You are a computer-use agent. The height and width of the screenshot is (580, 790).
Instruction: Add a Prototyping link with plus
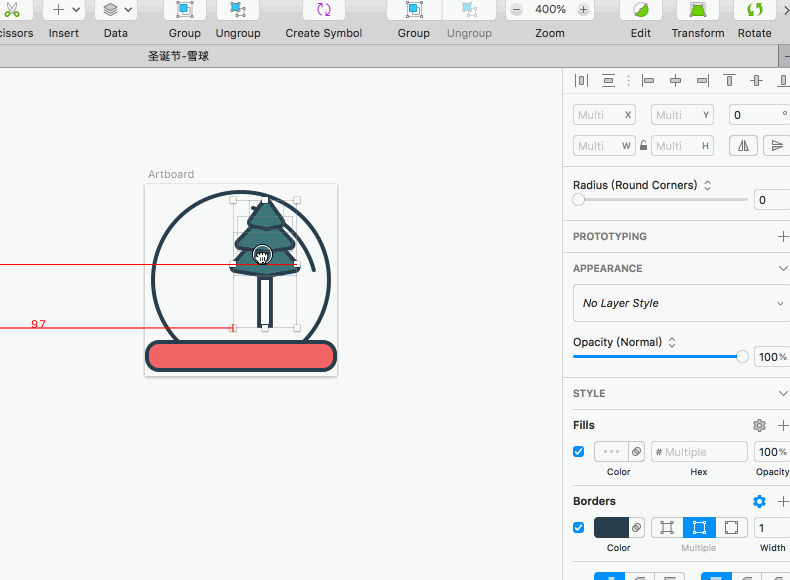pyautogui.click(x=782, y=236)
